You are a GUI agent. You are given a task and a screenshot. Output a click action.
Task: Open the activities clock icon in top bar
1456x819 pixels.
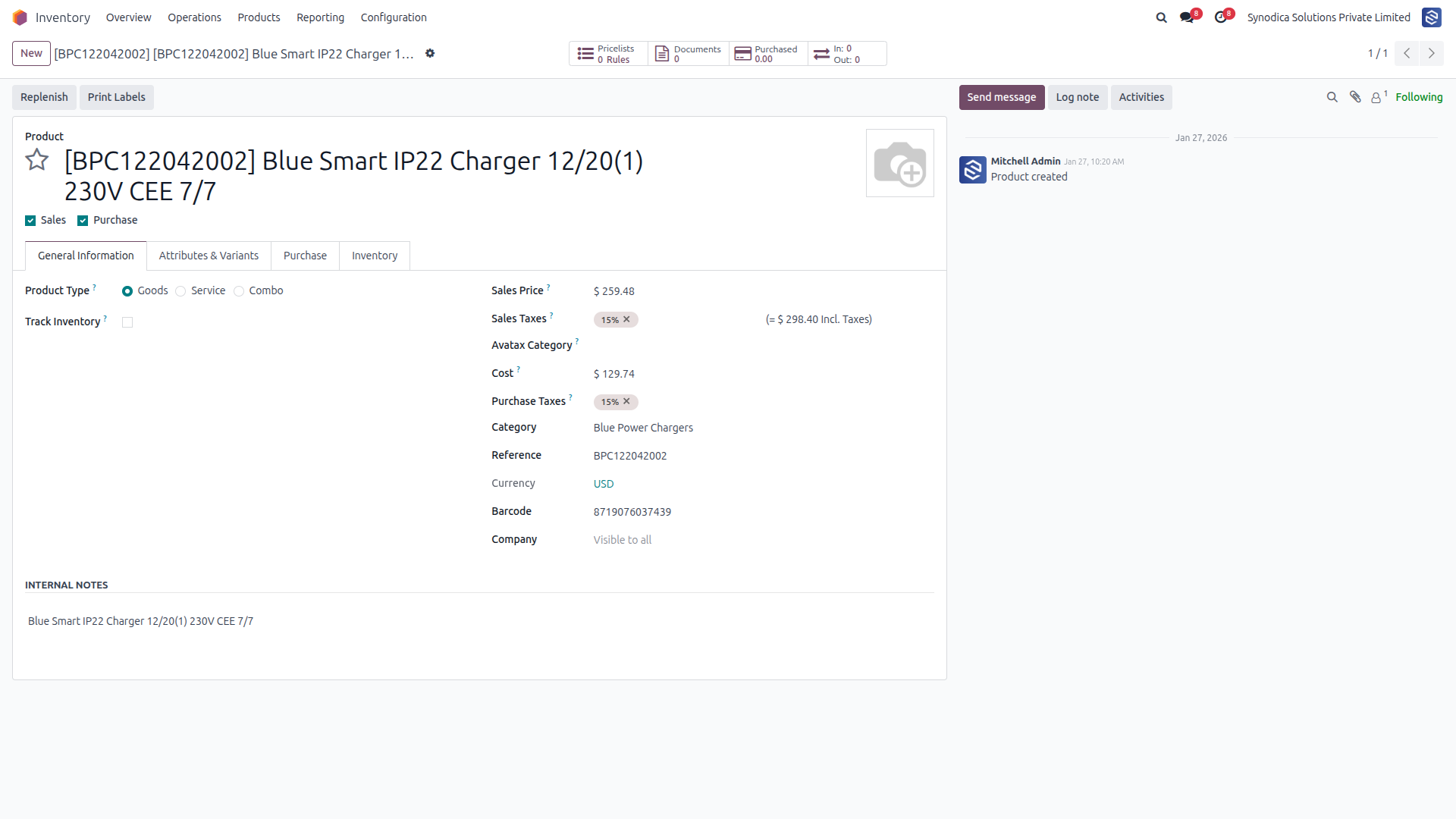tap(1220, 17)
